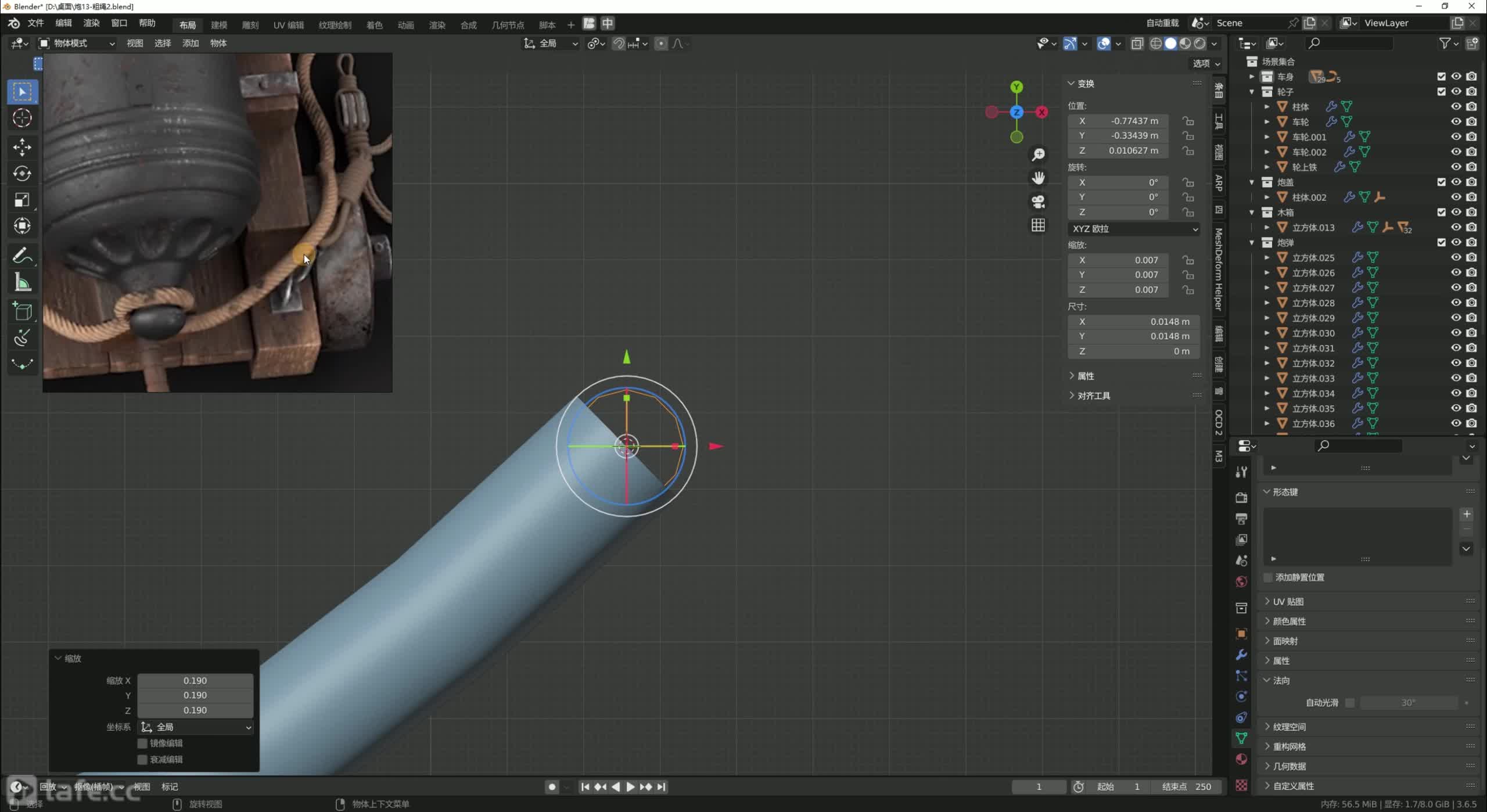Enable the 添加静置位置 checkbox
1487x812 pixels.
pyautogui.click(x=1268, y=577)
